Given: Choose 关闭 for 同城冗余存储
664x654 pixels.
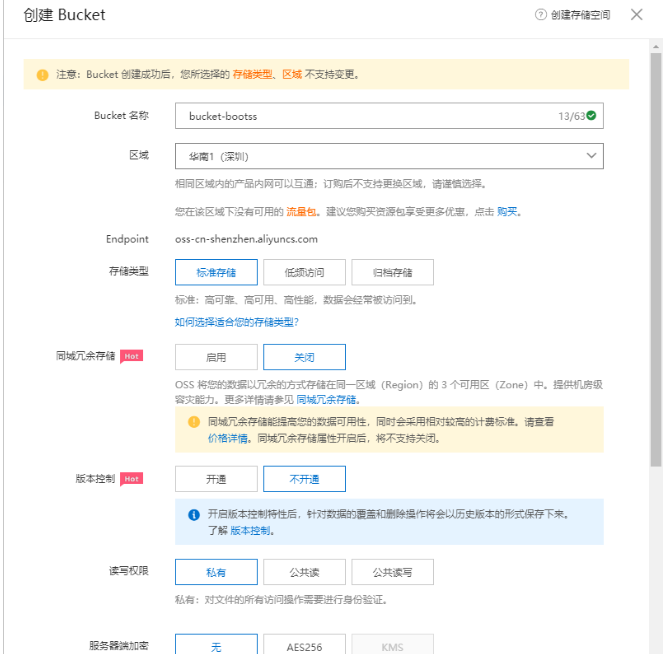Looking at the screenshot, I should tap(304, 357).
